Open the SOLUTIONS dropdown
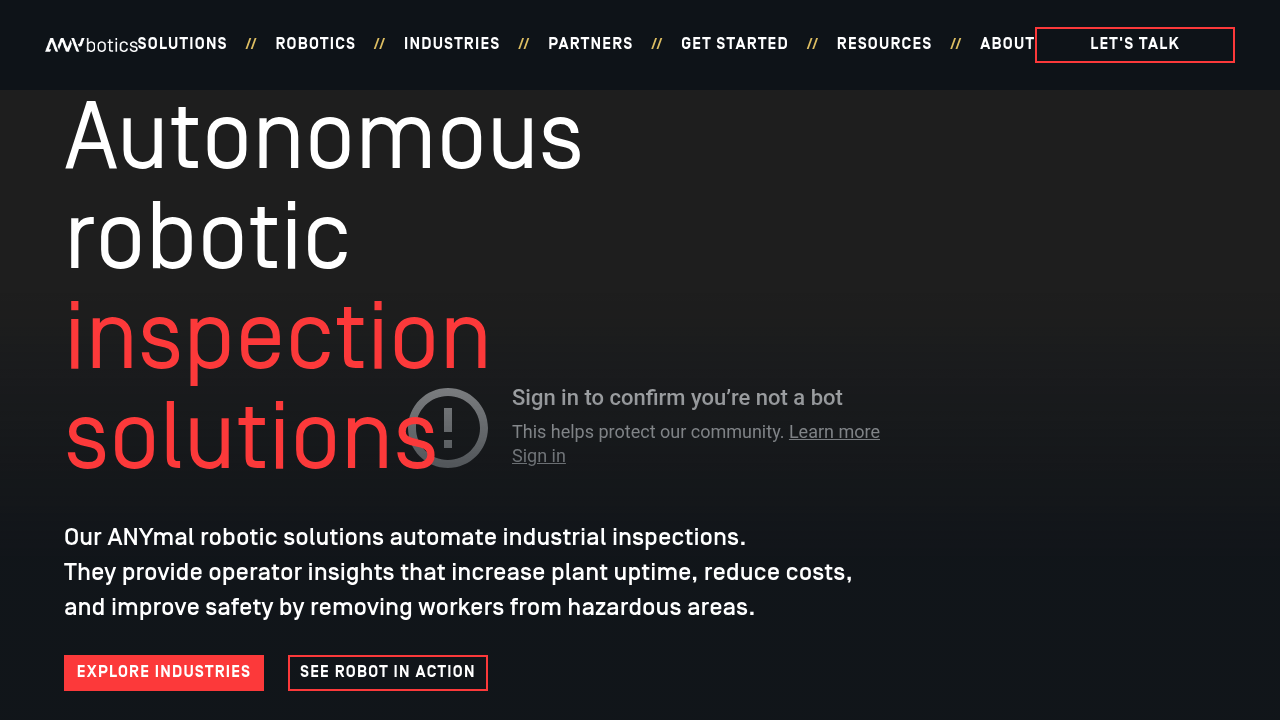The height and width of the screenshot is (720, 1280). coord(183,44)
